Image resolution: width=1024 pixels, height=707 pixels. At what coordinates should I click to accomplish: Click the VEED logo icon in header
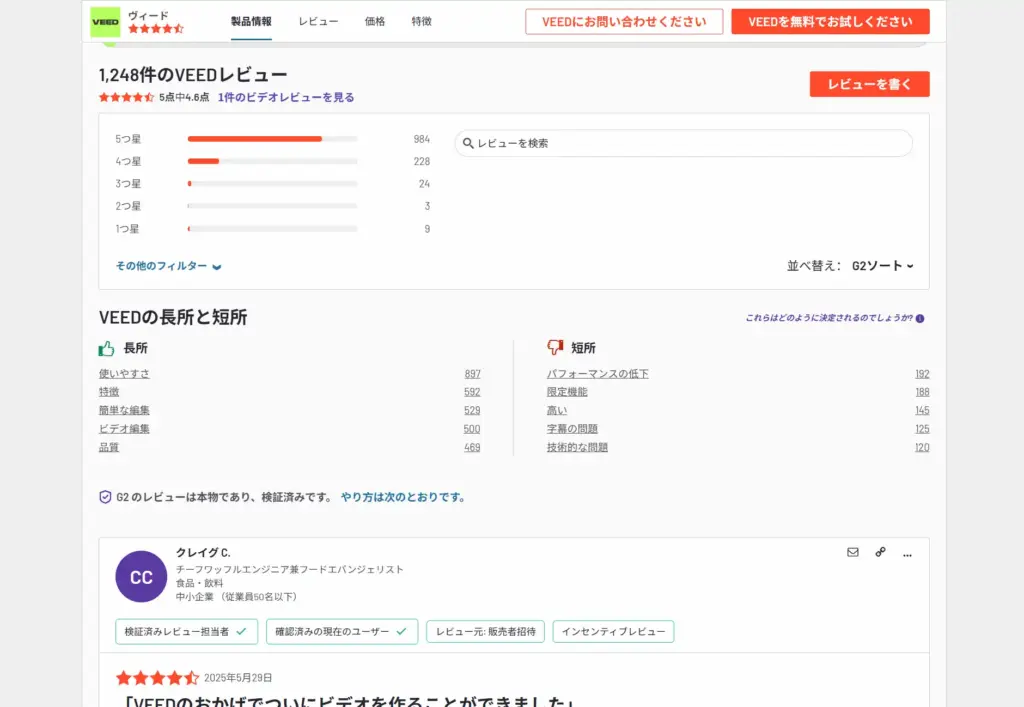[x=105, y=22]
